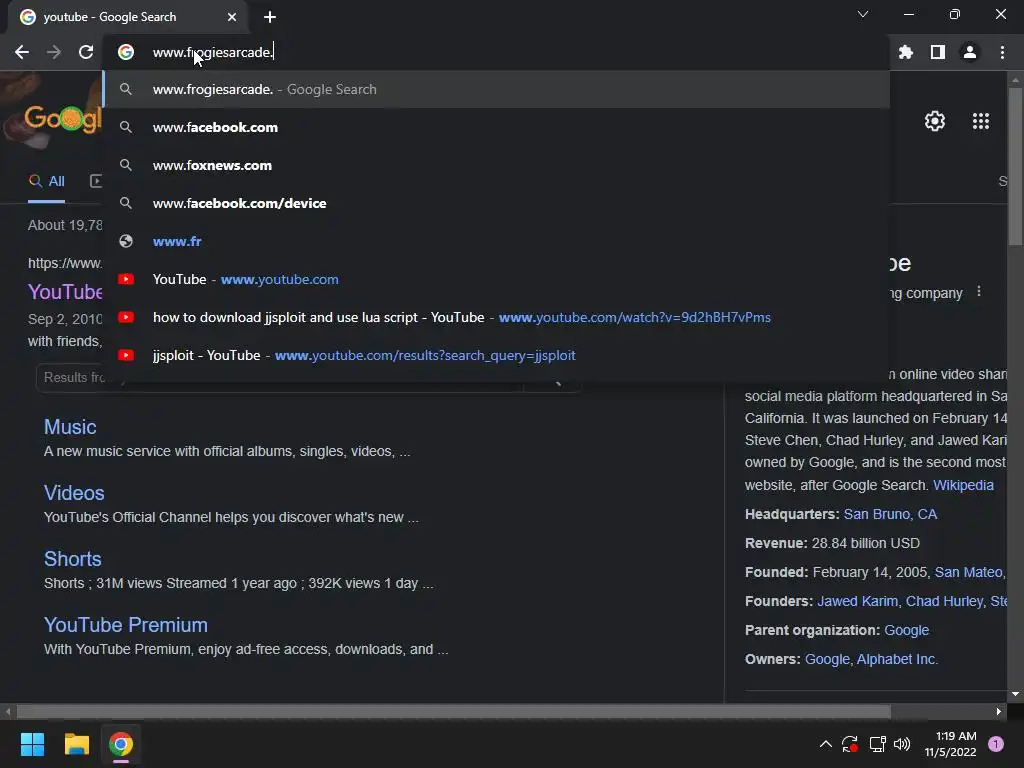Open the Alphabet Inc. owner link
The image size is (1024, 768).
tap(897, 659)
